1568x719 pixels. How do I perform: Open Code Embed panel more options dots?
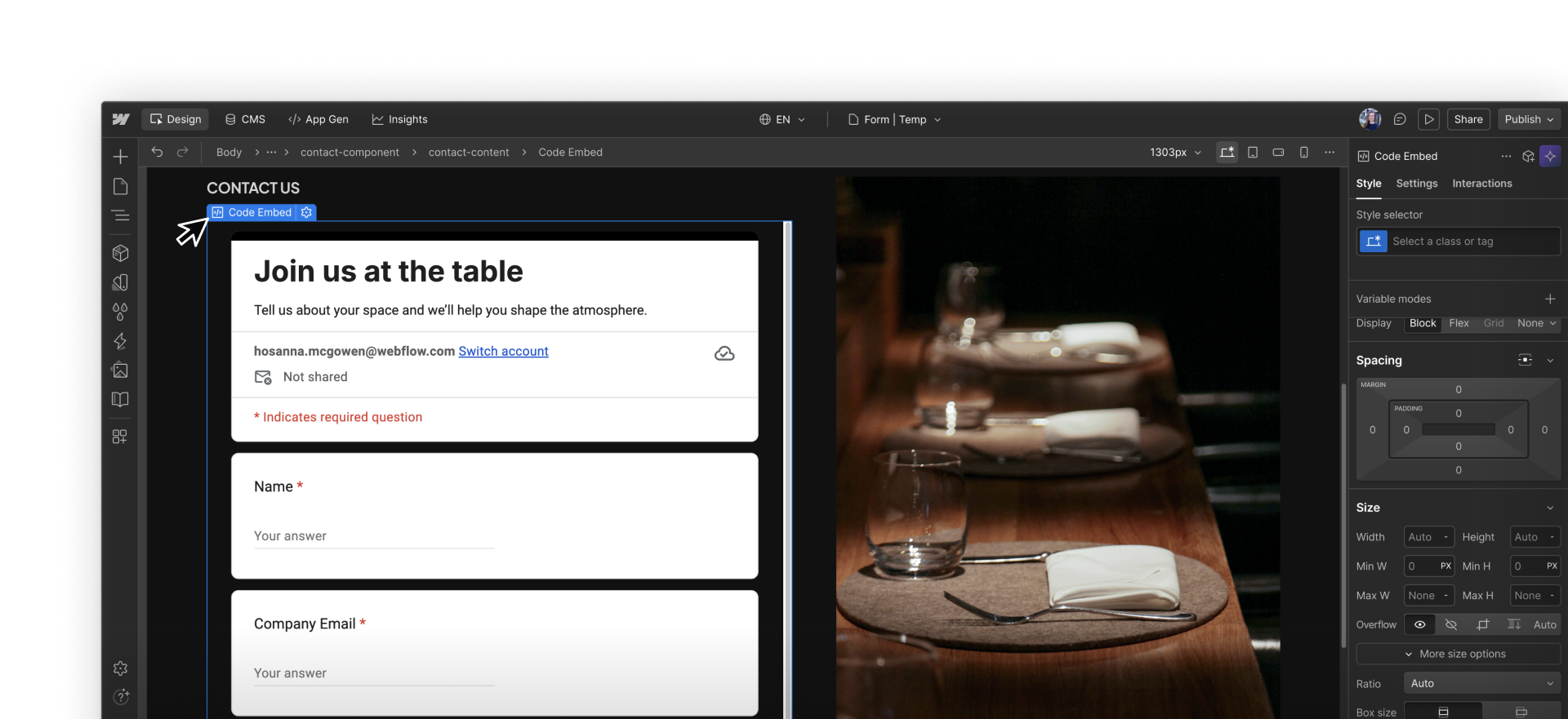1506,156
